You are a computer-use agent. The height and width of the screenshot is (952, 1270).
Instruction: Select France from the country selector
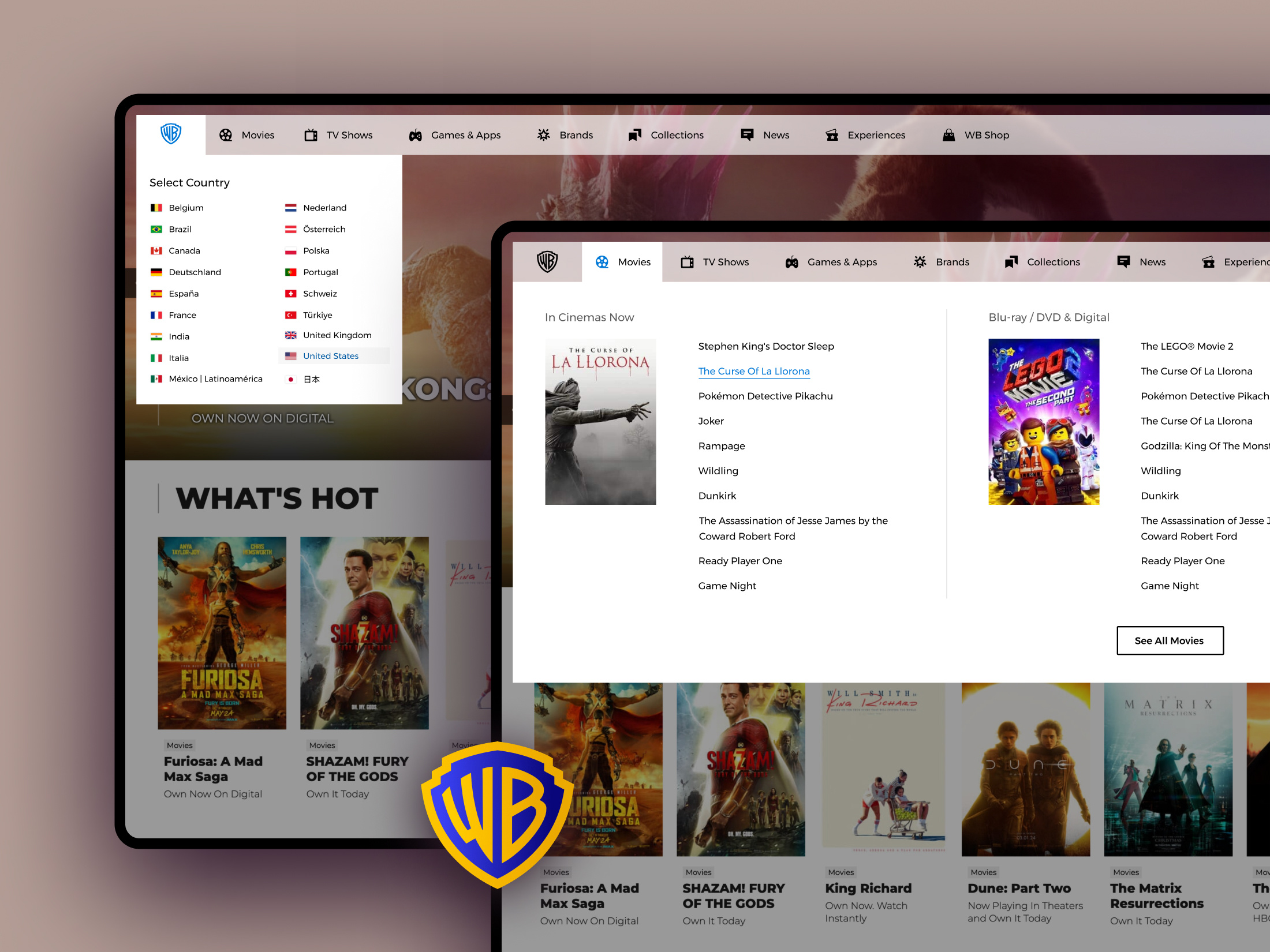pos(182,315)
